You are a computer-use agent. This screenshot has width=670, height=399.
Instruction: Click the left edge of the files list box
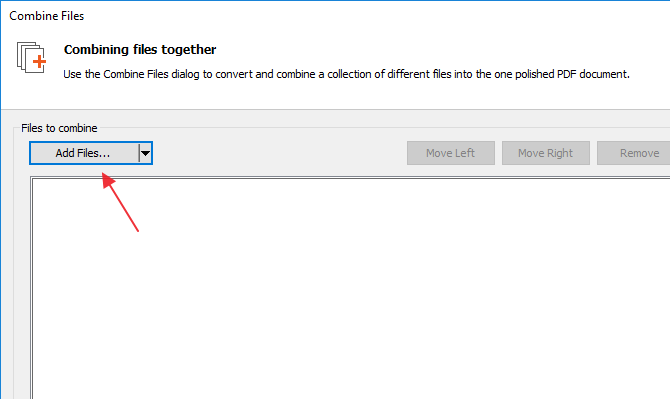click(32, 288)
